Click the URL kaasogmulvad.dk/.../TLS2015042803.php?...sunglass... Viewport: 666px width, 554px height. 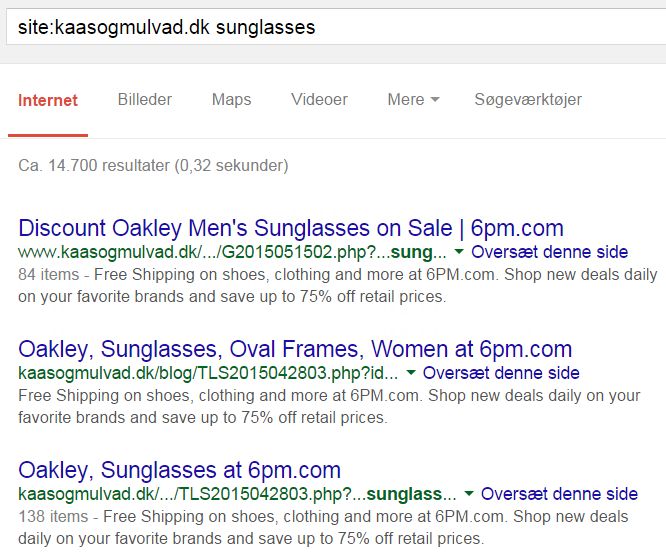point(237,494)
